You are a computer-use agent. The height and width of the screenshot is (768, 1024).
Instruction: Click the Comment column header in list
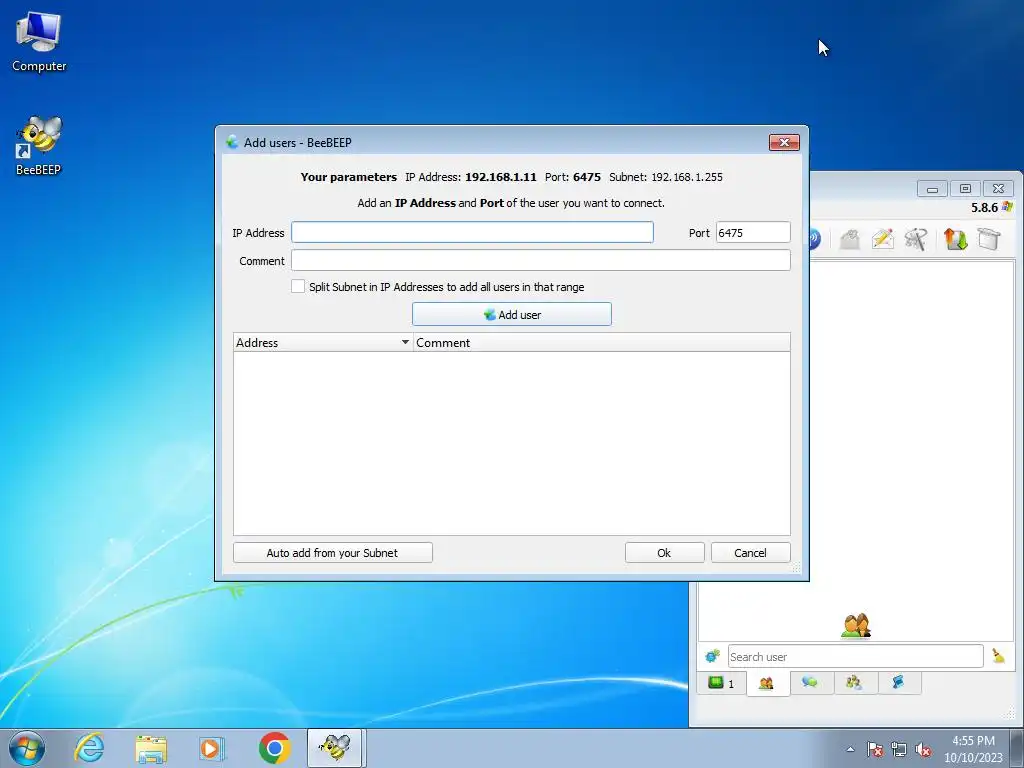click(601, 343)
